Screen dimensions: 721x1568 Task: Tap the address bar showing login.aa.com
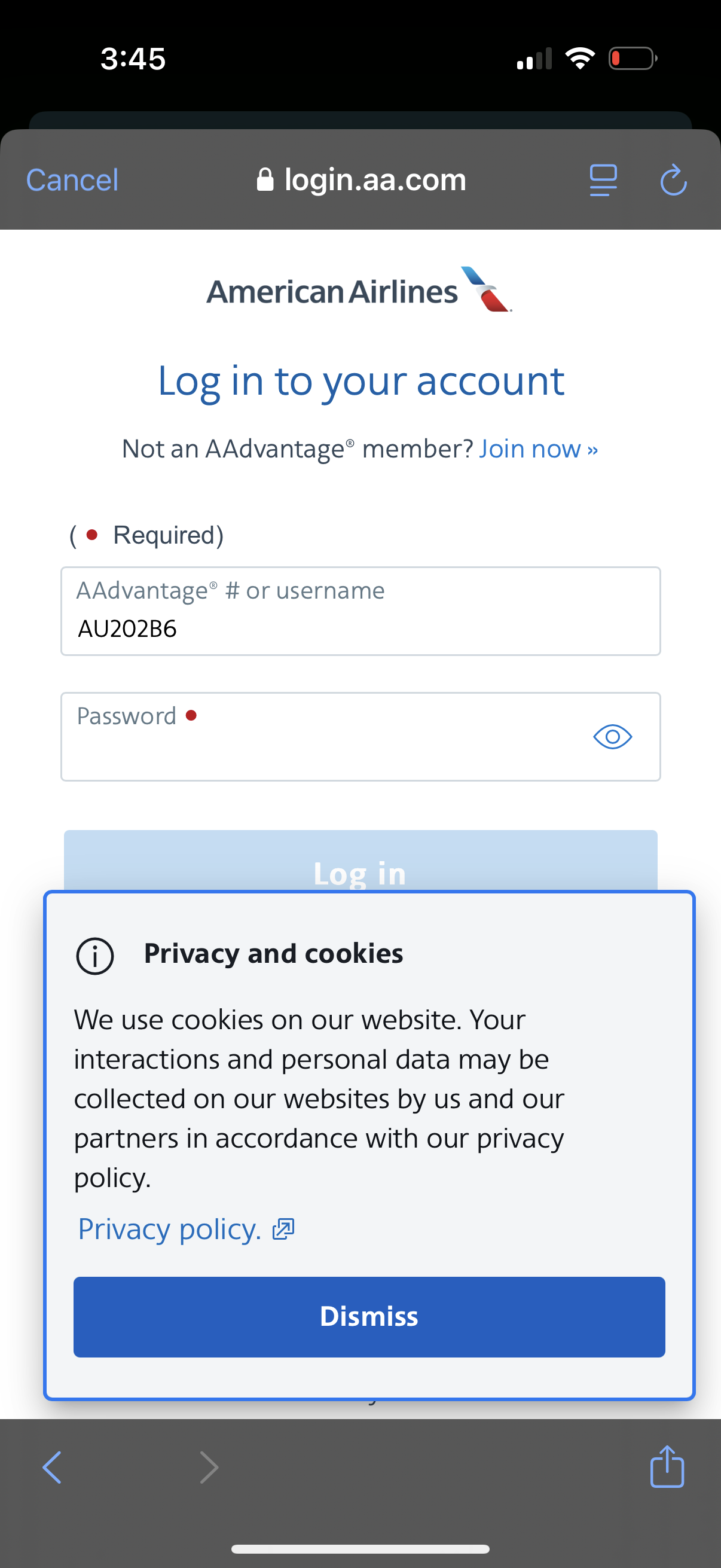tap(375, 179)
